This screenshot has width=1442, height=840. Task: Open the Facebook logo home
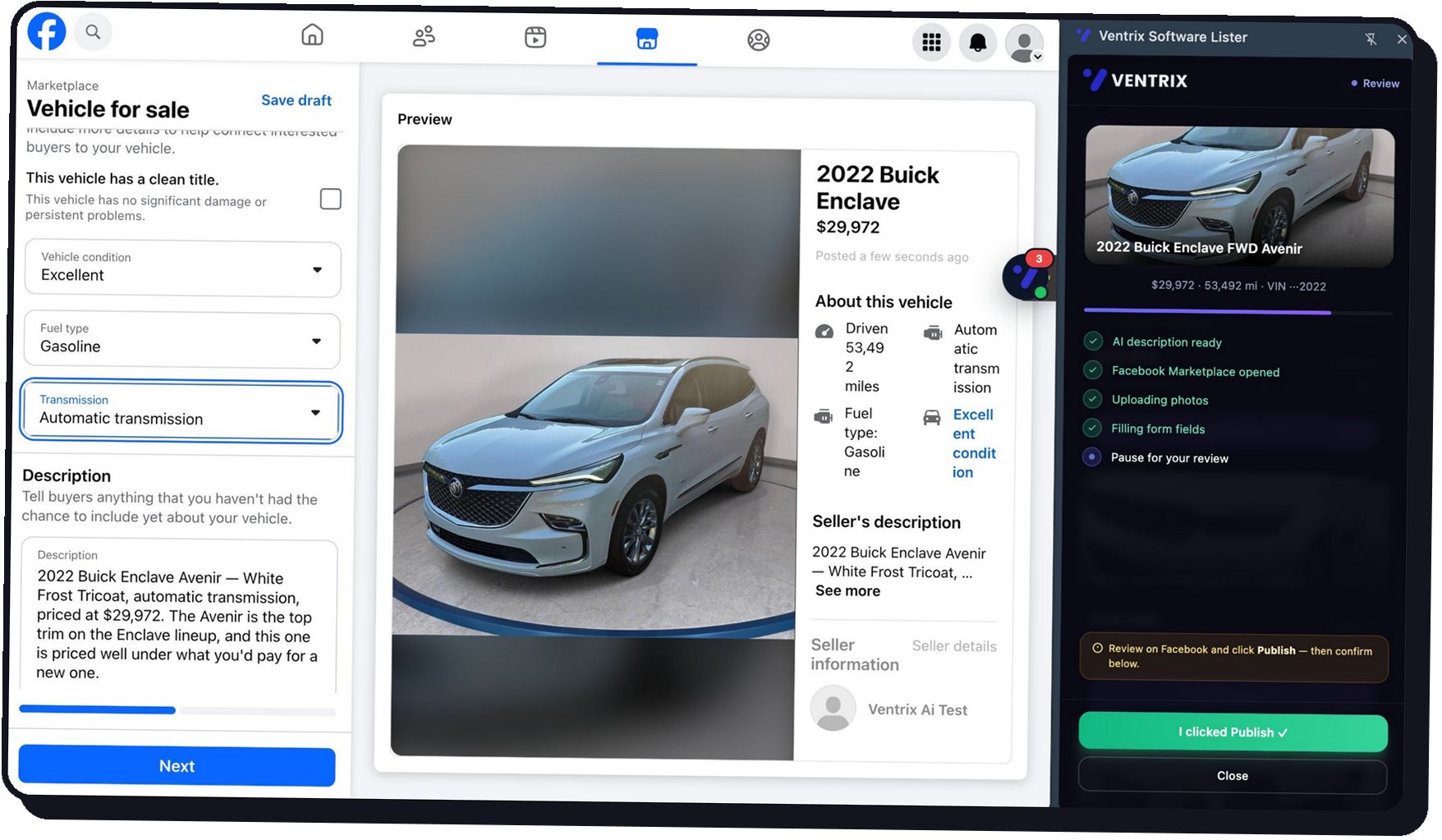(48, 31)
